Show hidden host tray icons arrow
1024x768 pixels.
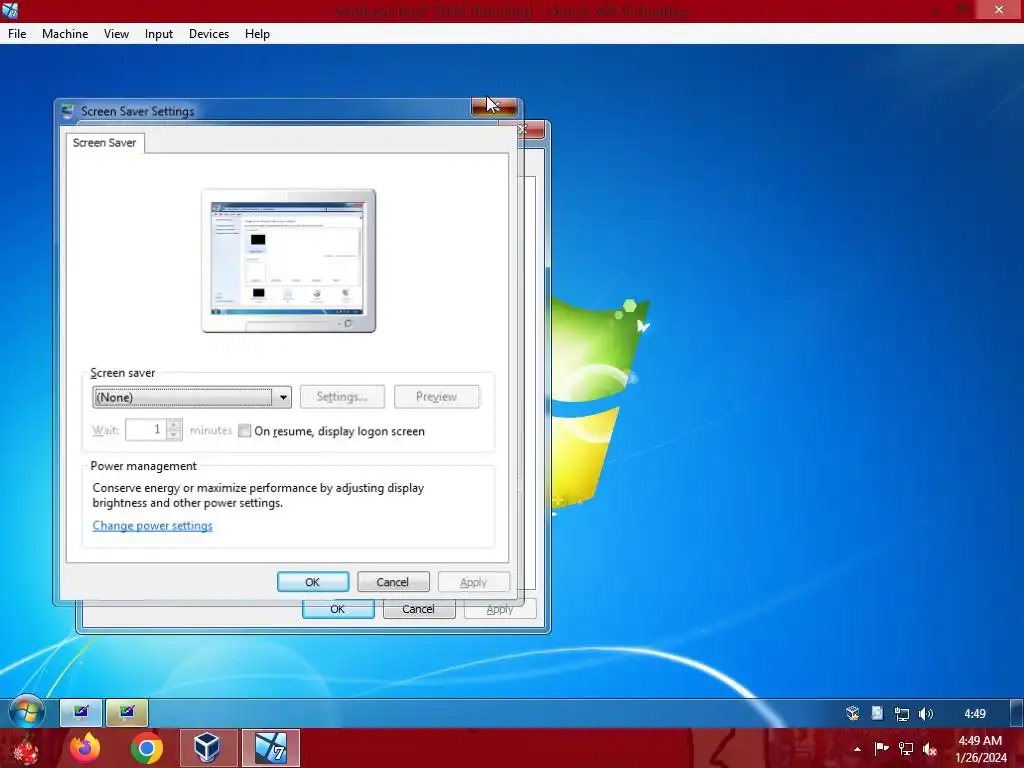[x=857, y=749]
